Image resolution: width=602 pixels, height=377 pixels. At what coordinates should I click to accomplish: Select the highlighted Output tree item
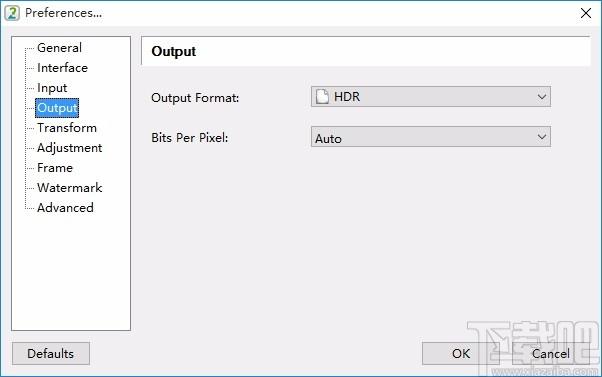(x=57, y=108)
